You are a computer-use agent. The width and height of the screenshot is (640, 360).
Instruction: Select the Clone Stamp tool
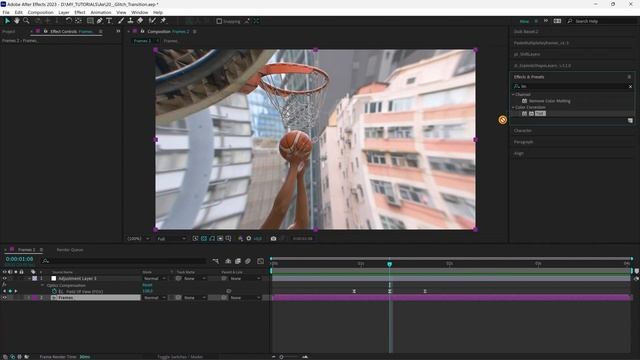(130, 21)
